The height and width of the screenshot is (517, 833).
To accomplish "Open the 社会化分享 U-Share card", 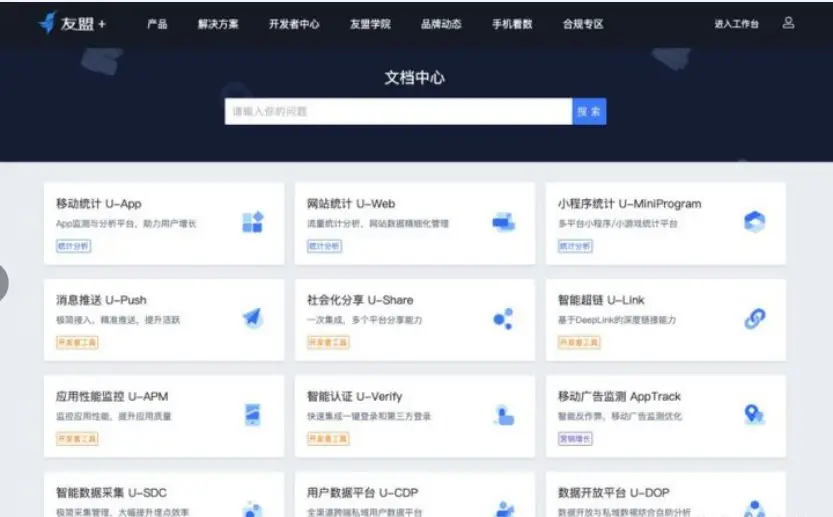I will coord(415,320).
